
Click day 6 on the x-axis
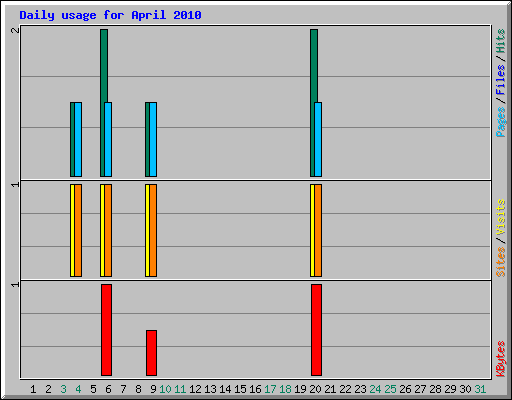pos(108,389)
